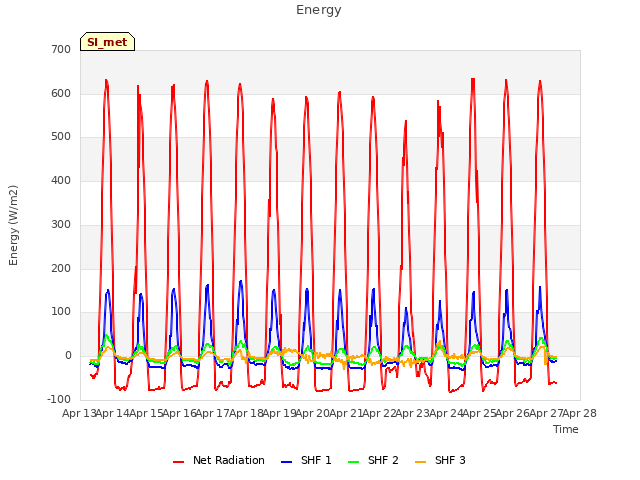Click the SHF 3 legend entry
Screen dimensions: 640x480
[440, 460]
